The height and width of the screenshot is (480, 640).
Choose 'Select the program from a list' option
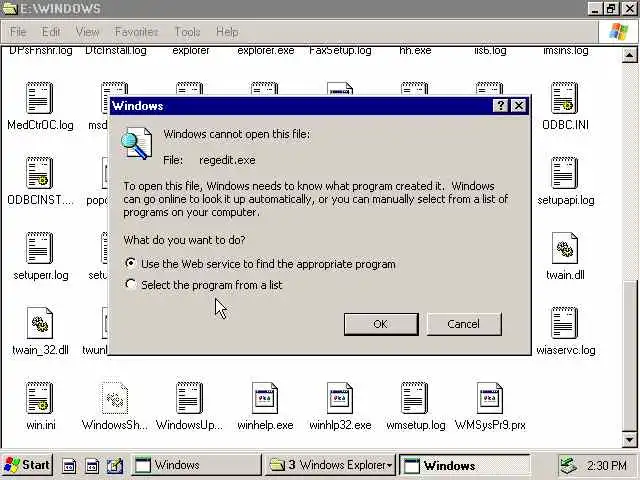[131, 284]
